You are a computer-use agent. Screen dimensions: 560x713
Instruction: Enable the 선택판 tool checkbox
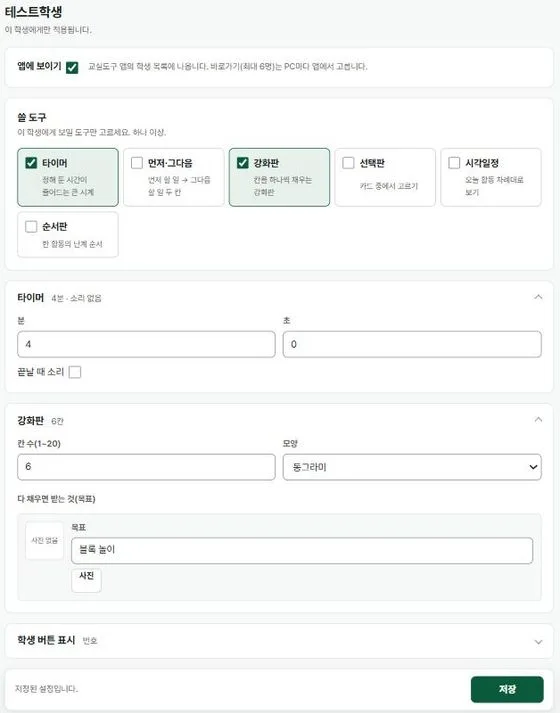(348, 163)
